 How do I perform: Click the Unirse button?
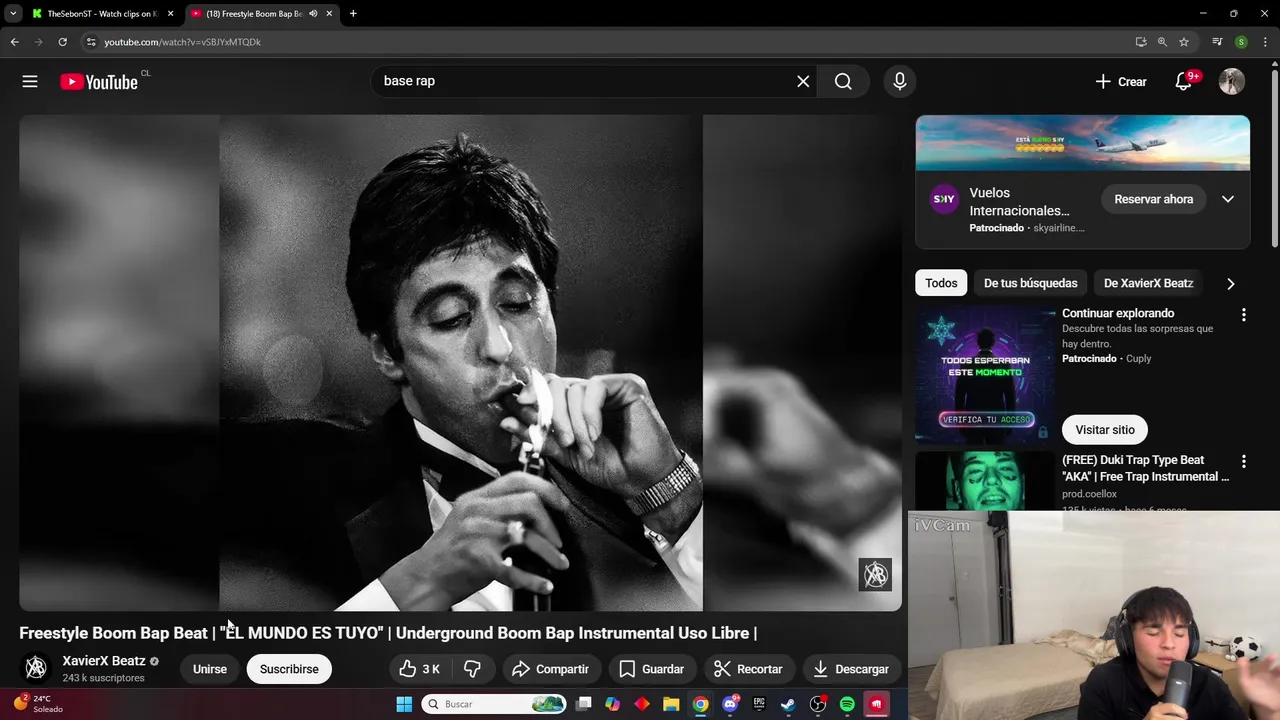click(x=210, y=669)
